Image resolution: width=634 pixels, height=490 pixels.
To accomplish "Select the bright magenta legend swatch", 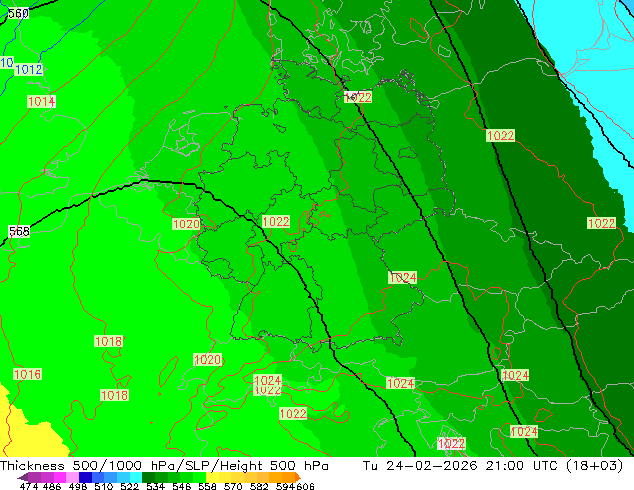I will tap(60, 477).
